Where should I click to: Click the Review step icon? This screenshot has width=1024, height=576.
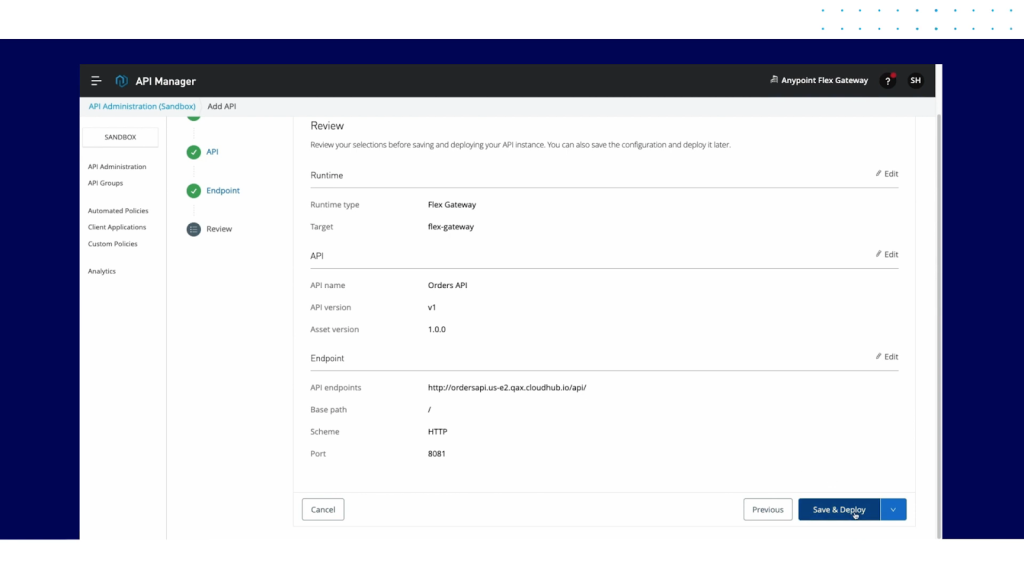pos(194,229)
